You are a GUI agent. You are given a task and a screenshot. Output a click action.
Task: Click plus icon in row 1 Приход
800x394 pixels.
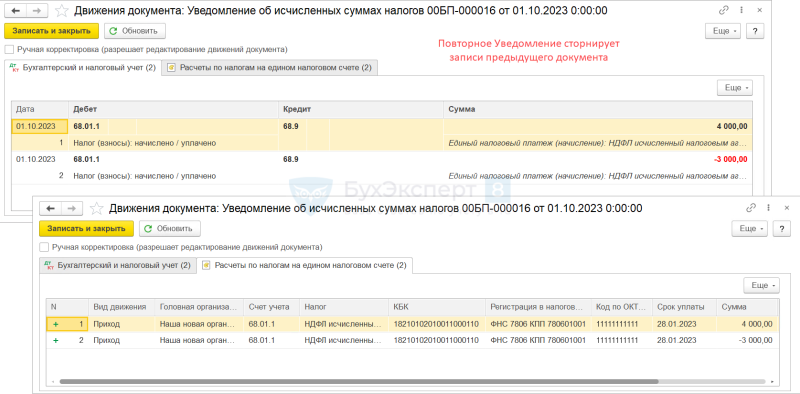coord(56,324)
